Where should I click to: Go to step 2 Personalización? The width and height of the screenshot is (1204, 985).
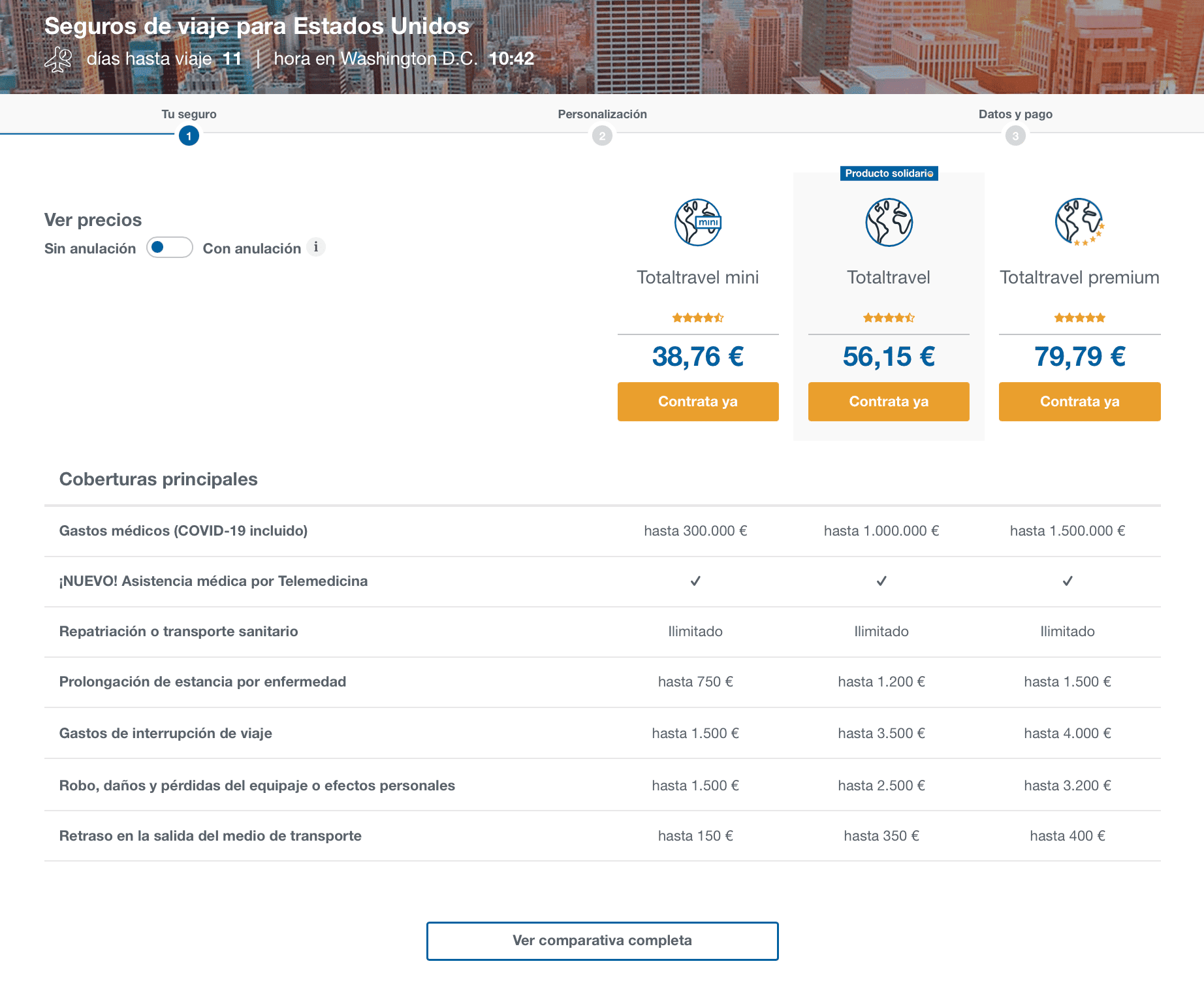coord(602,136)
